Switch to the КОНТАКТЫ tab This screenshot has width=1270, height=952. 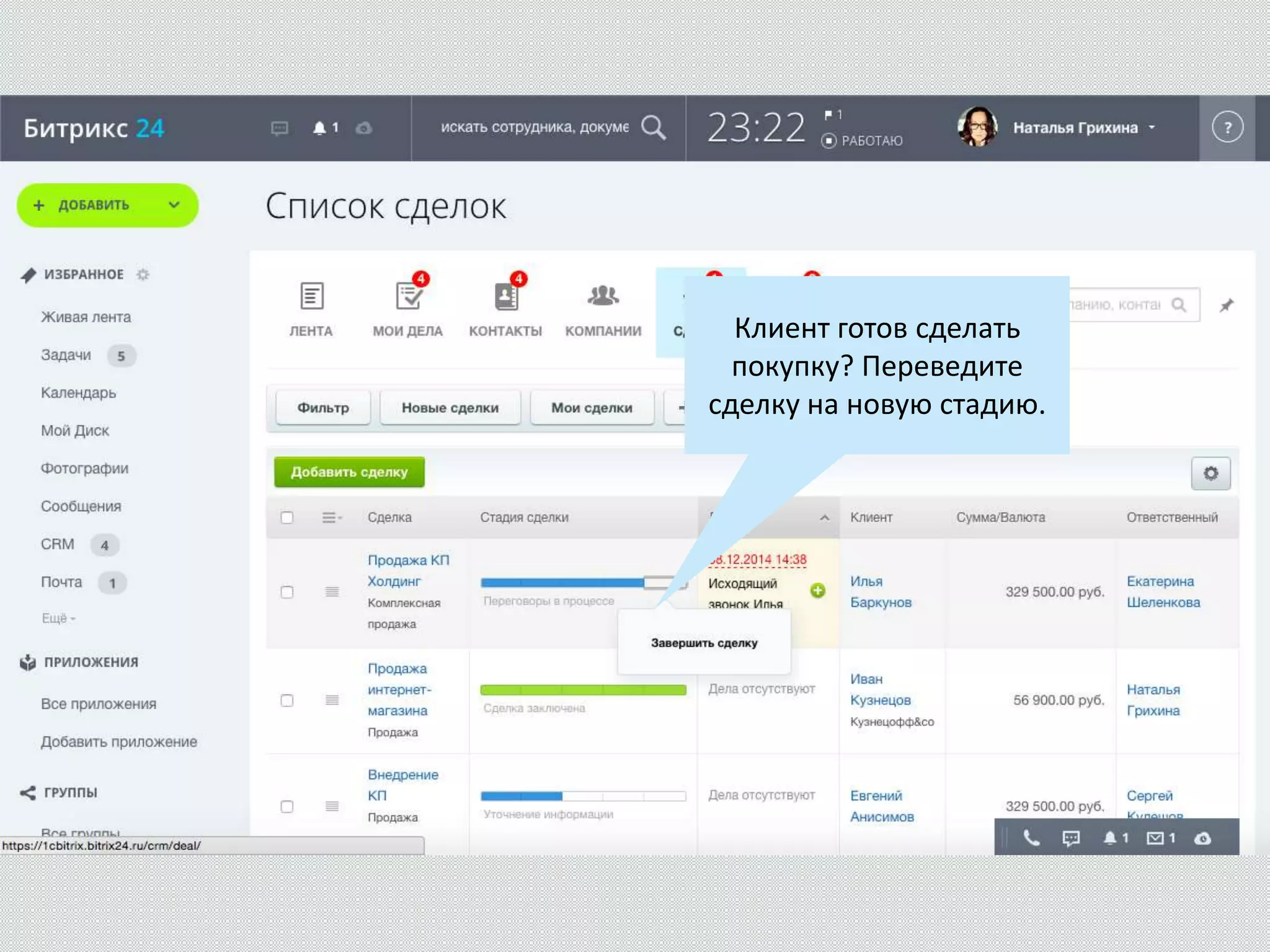click(x=505, y=309)
